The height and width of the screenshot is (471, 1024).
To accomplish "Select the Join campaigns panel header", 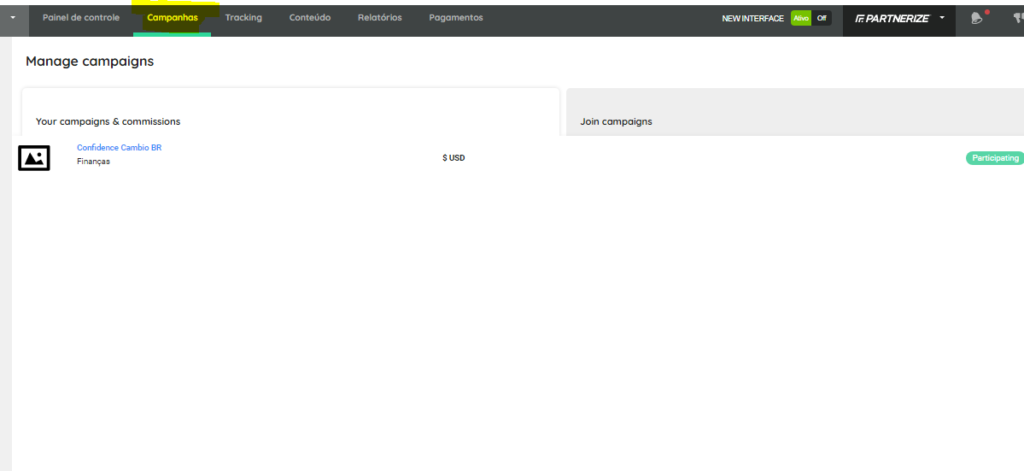I will click(x=616, y=121).
